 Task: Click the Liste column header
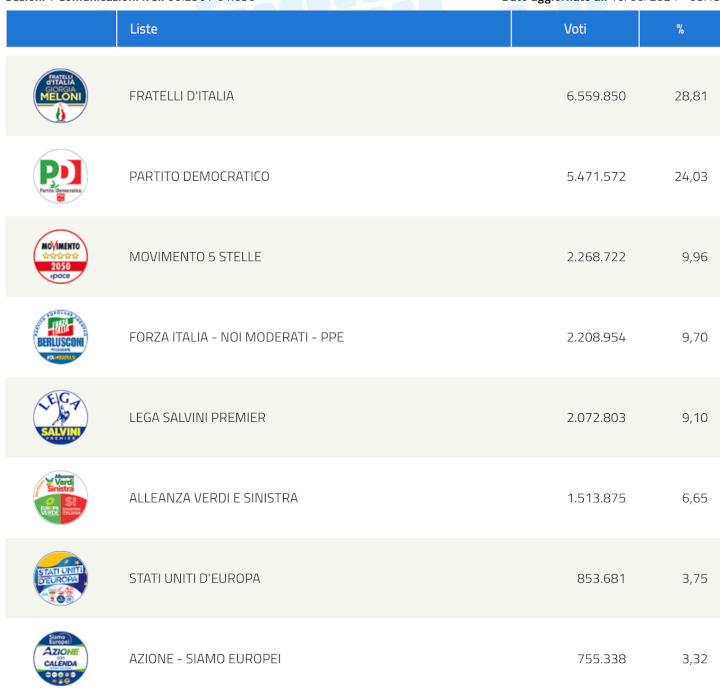(144, 29)
